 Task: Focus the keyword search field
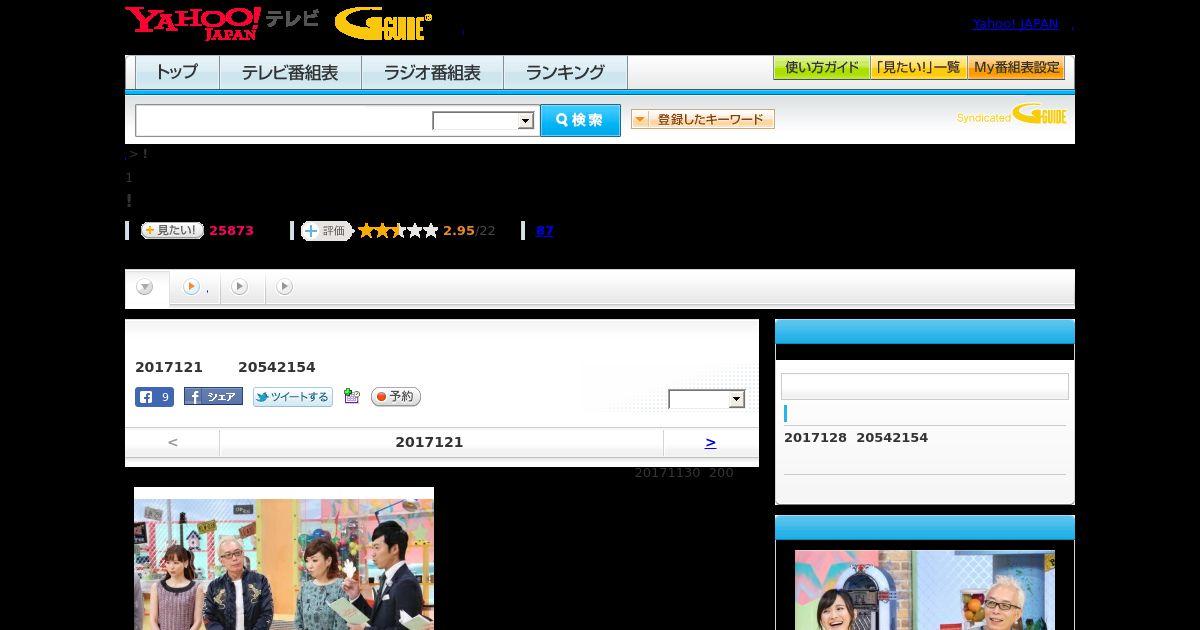pos(284,120)
